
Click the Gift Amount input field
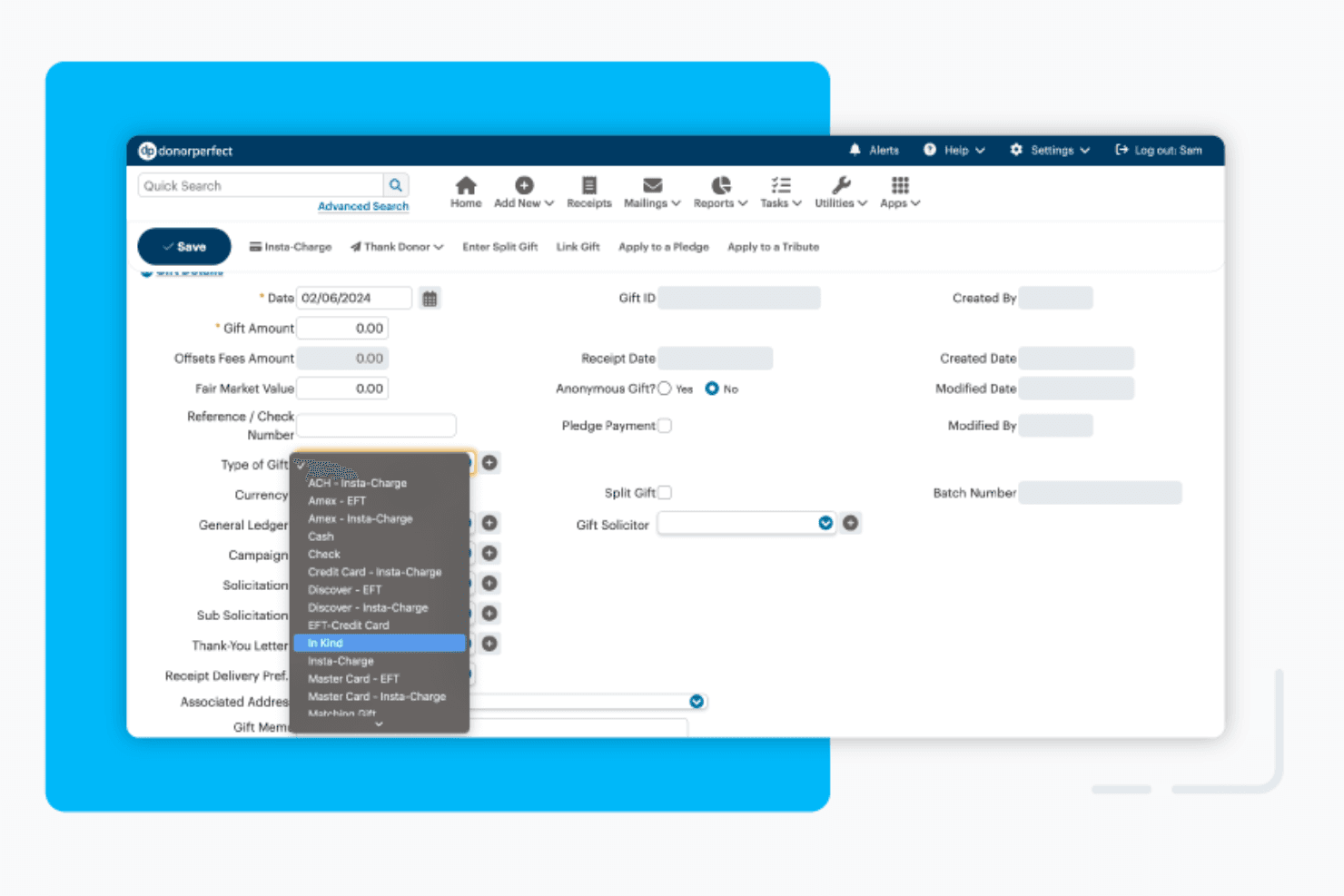click(x=342, y=328)
